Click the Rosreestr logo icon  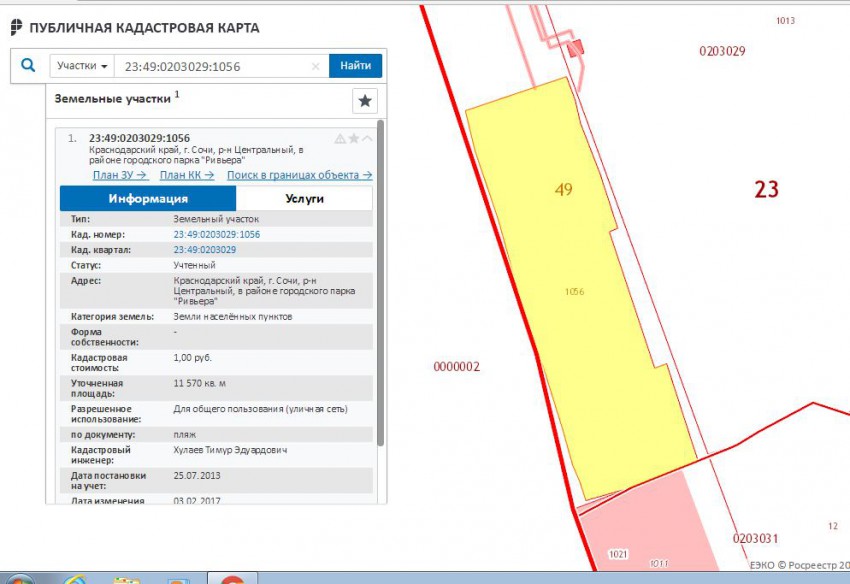click(x=16, y=28)
